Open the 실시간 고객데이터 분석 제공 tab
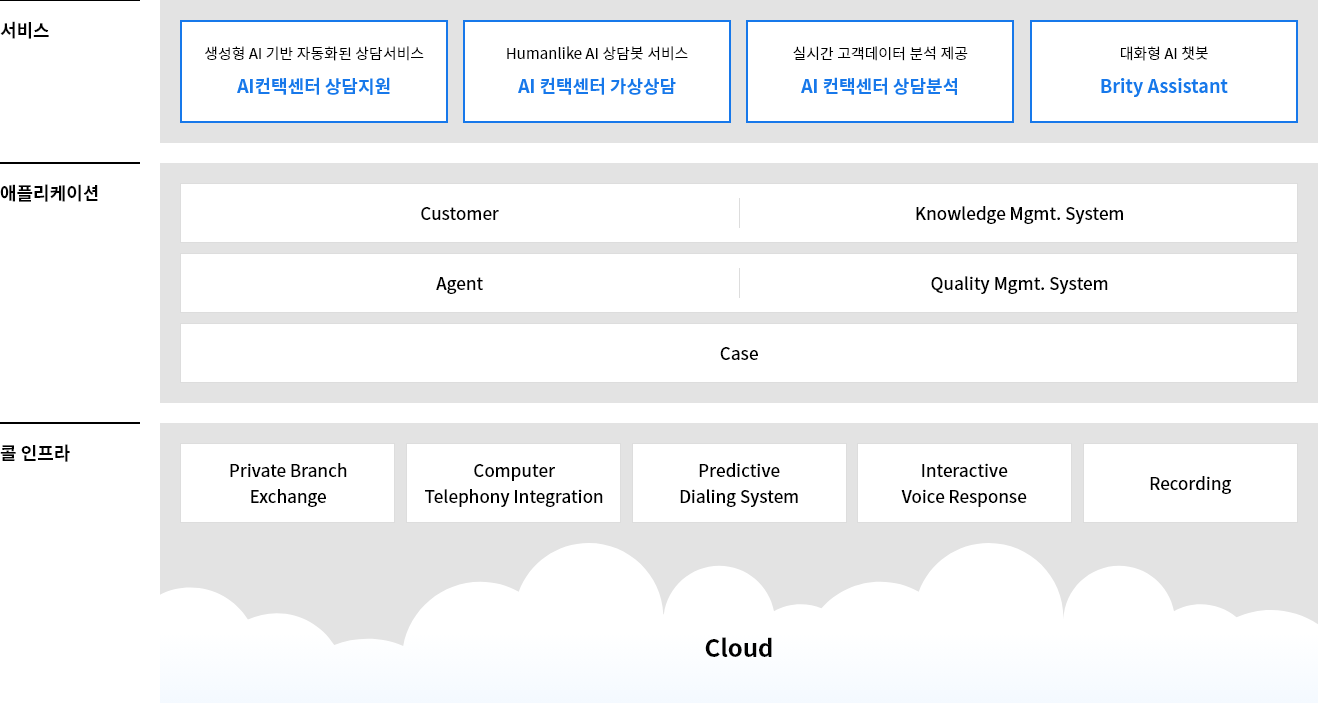The width and height of the screenshot is (1318, 703). [879, 53]
